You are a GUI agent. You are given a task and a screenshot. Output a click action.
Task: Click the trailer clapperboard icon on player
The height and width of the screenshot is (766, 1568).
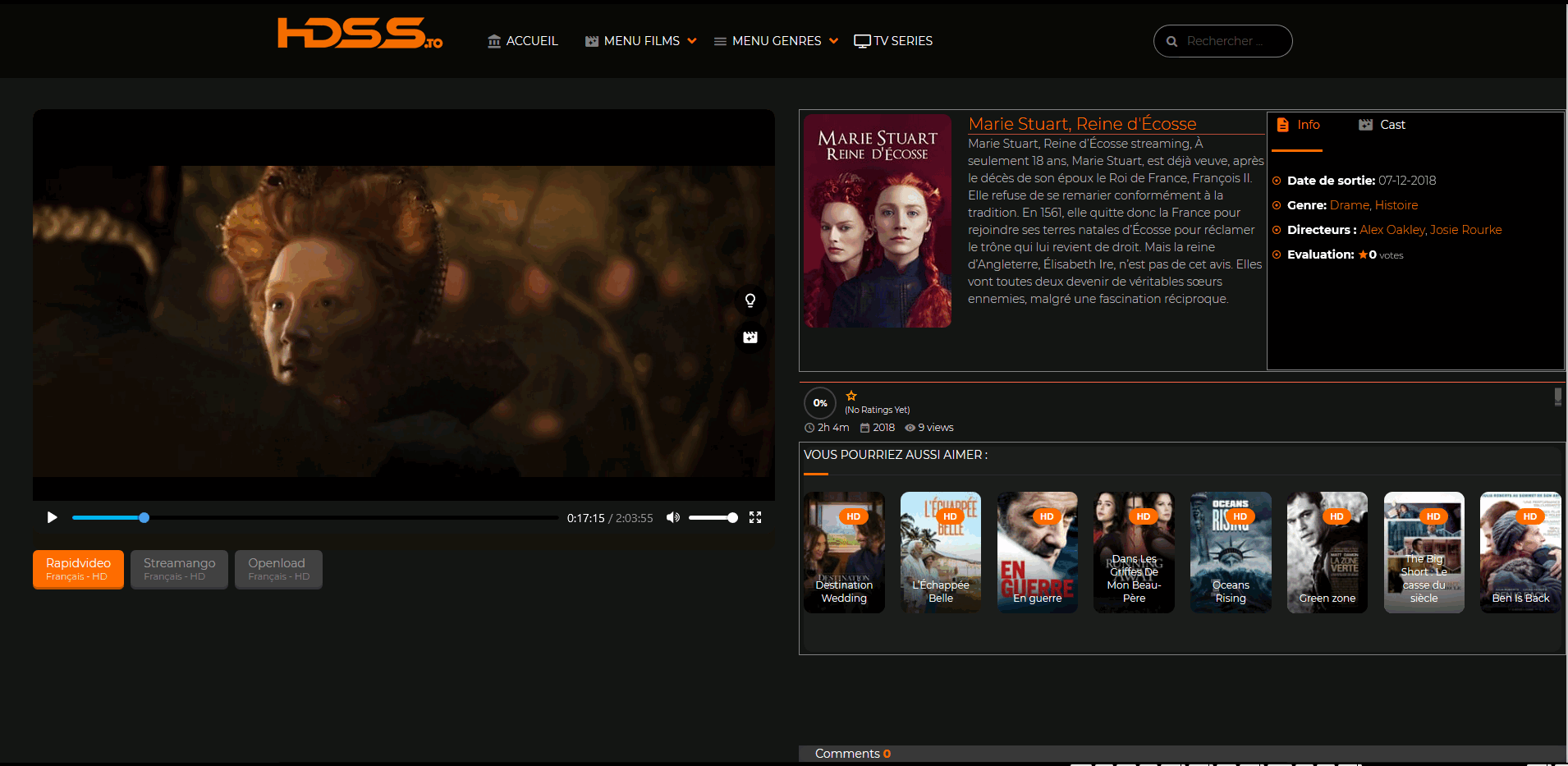pos(750,337)
